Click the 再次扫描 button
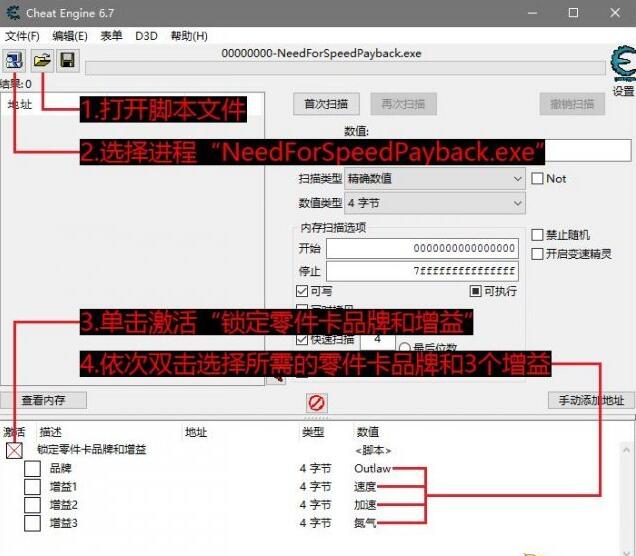Viewport: 636px width, 556px height. tap(403, 104)
